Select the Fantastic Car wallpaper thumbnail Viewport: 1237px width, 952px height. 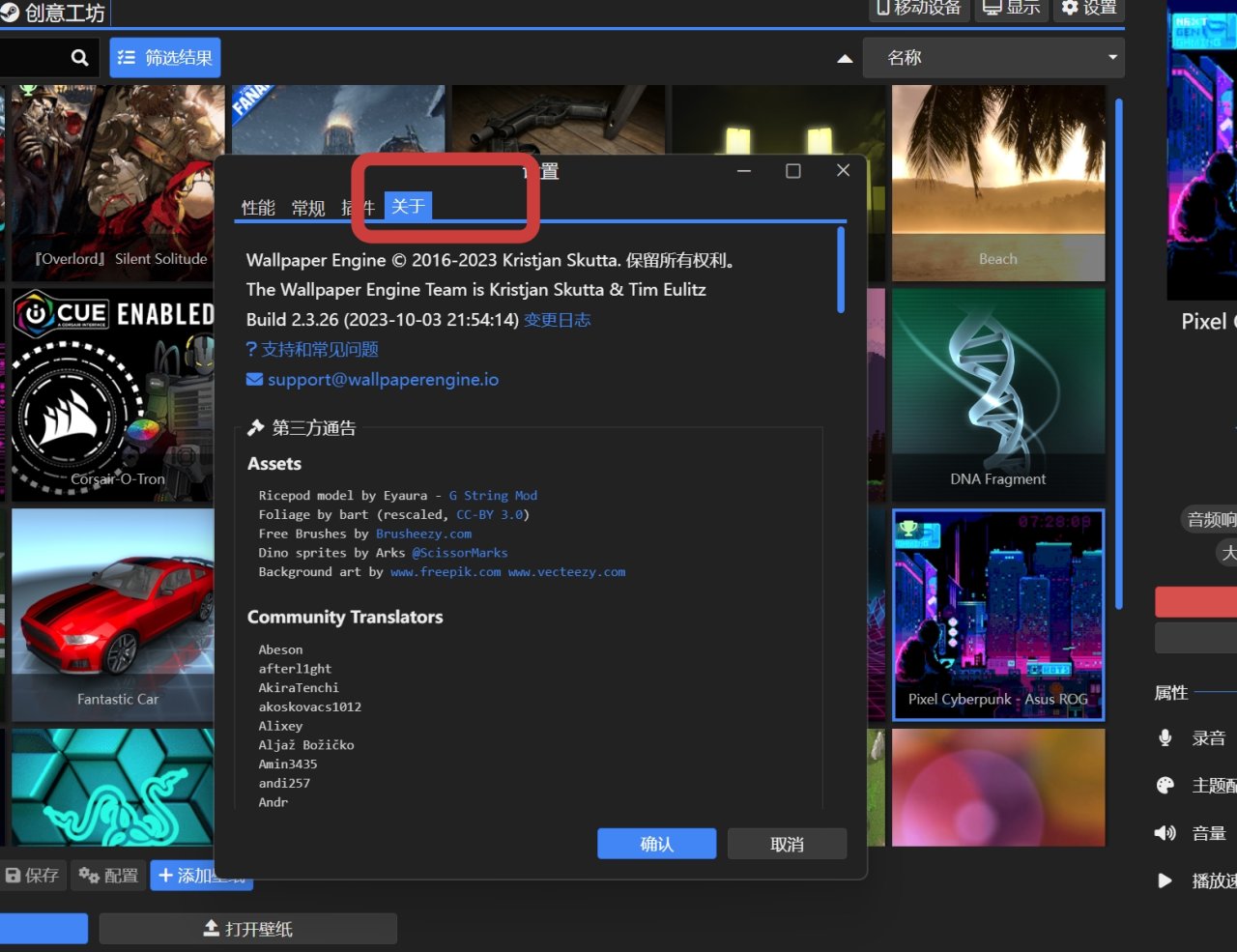(x=112, y=615)
